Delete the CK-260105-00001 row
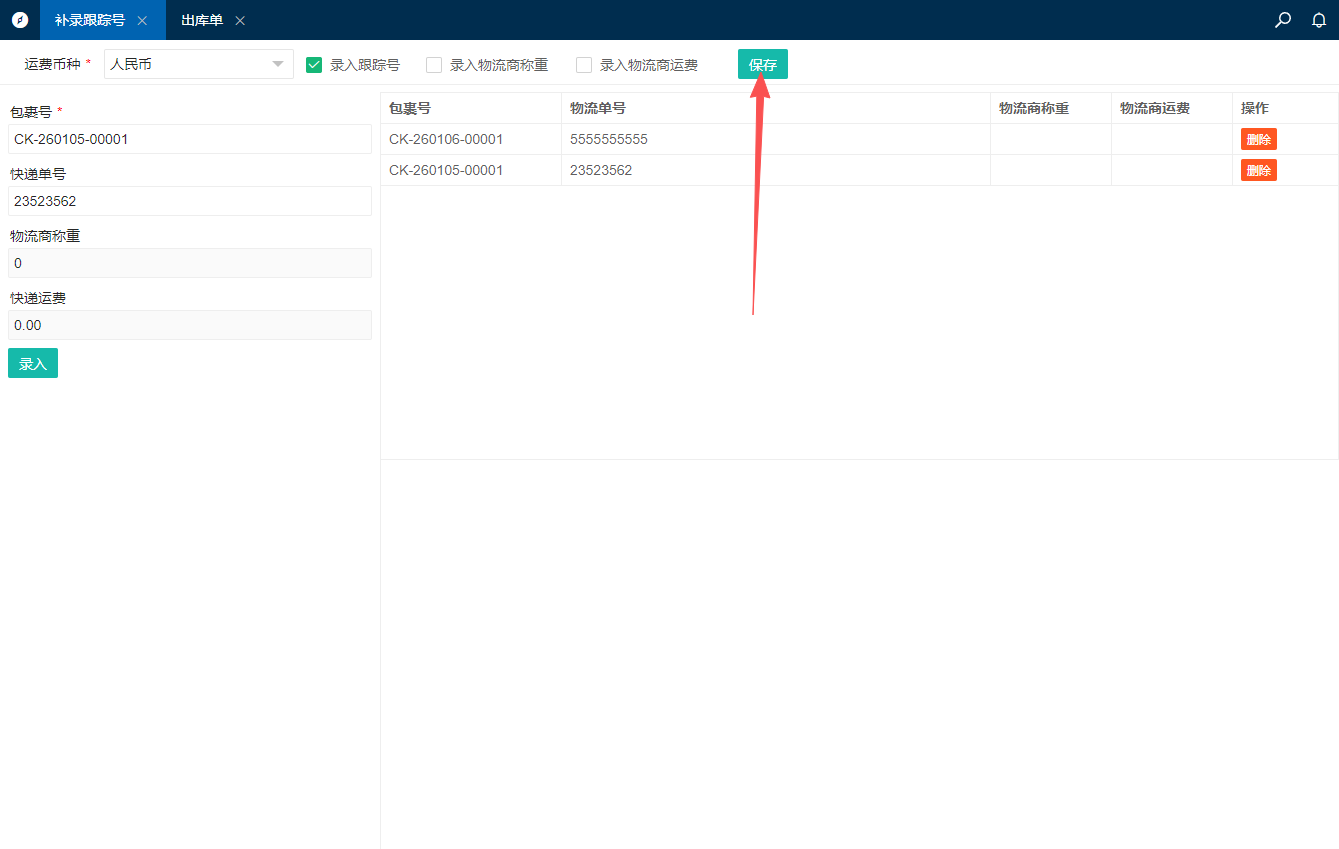This screenshot has height=849, width=1339. click(1258, 170)
